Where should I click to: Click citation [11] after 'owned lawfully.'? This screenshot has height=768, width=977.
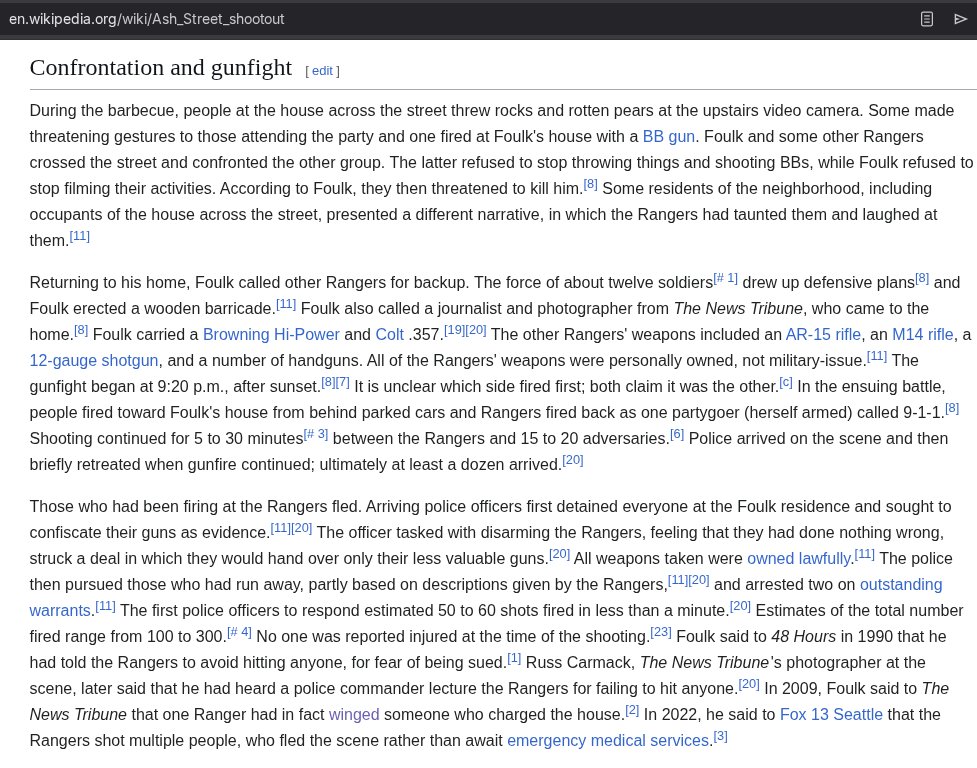pyautogui.click(x=864, y=554)
